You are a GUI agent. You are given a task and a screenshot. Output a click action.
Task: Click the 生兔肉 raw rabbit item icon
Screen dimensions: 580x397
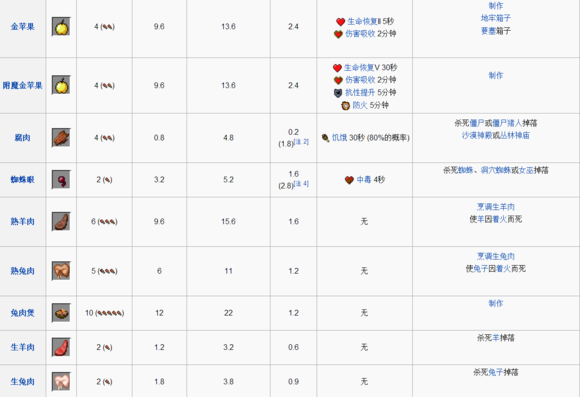61,381
